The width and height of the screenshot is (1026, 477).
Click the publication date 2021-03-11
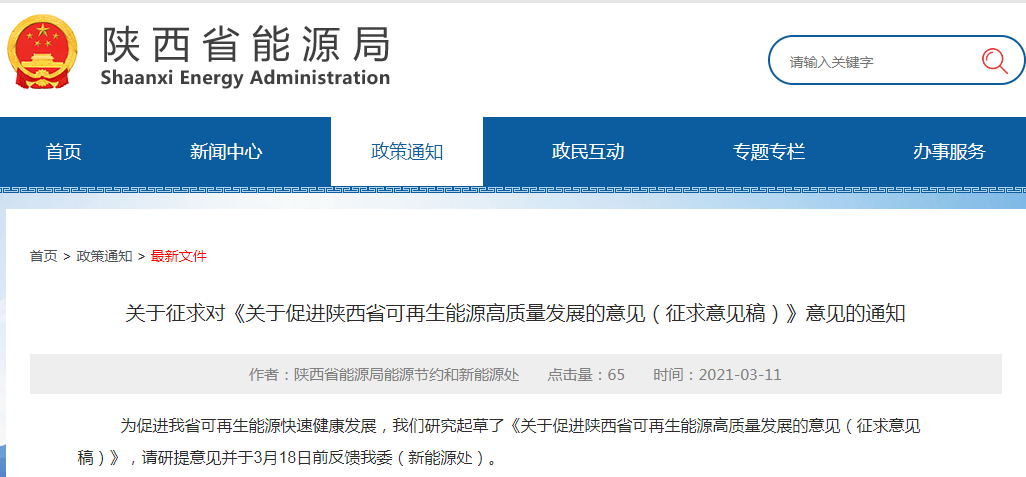tap(717, 375)
